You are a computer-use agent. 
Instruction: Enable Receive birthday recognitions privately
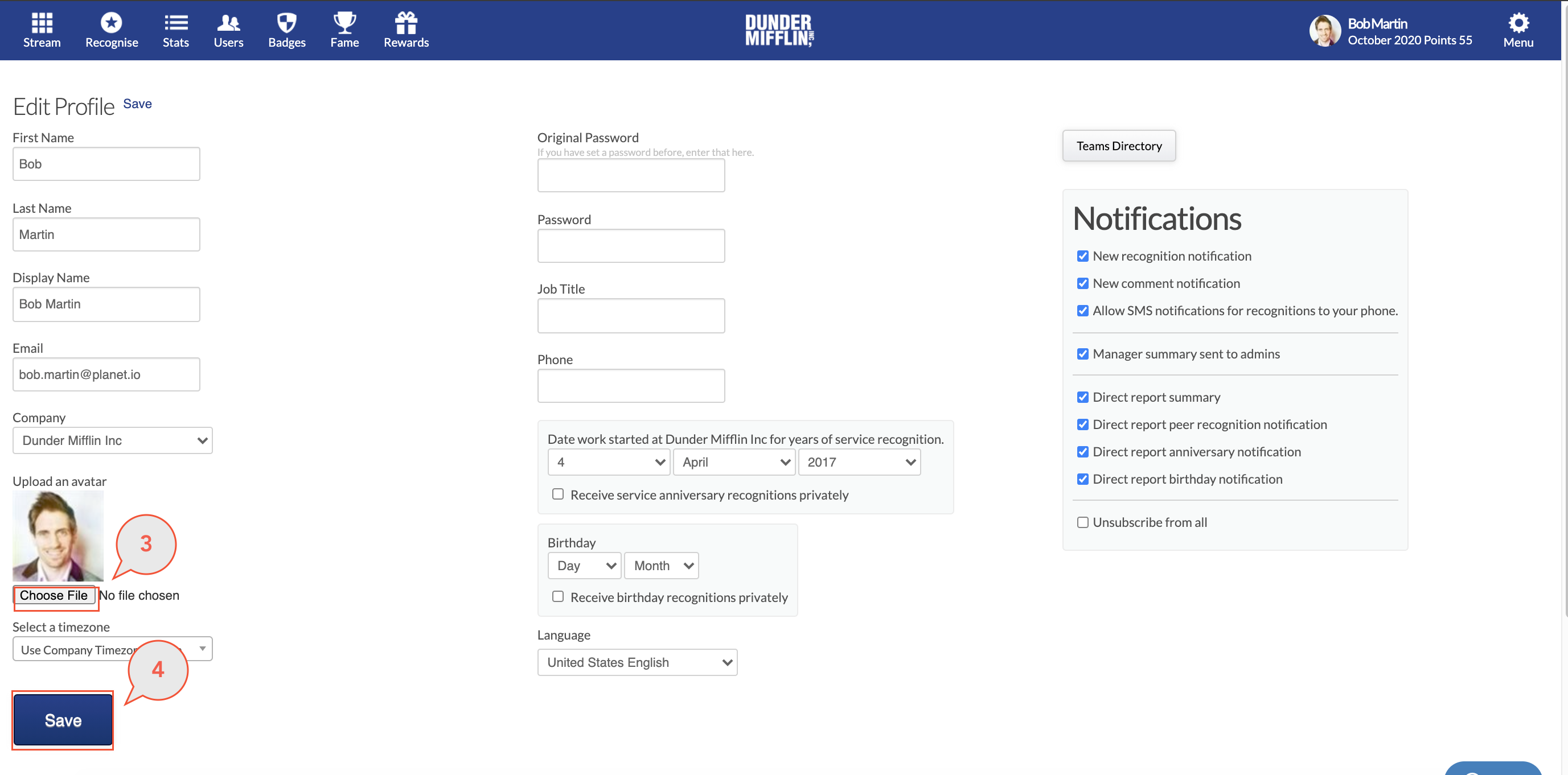[557, 596]
